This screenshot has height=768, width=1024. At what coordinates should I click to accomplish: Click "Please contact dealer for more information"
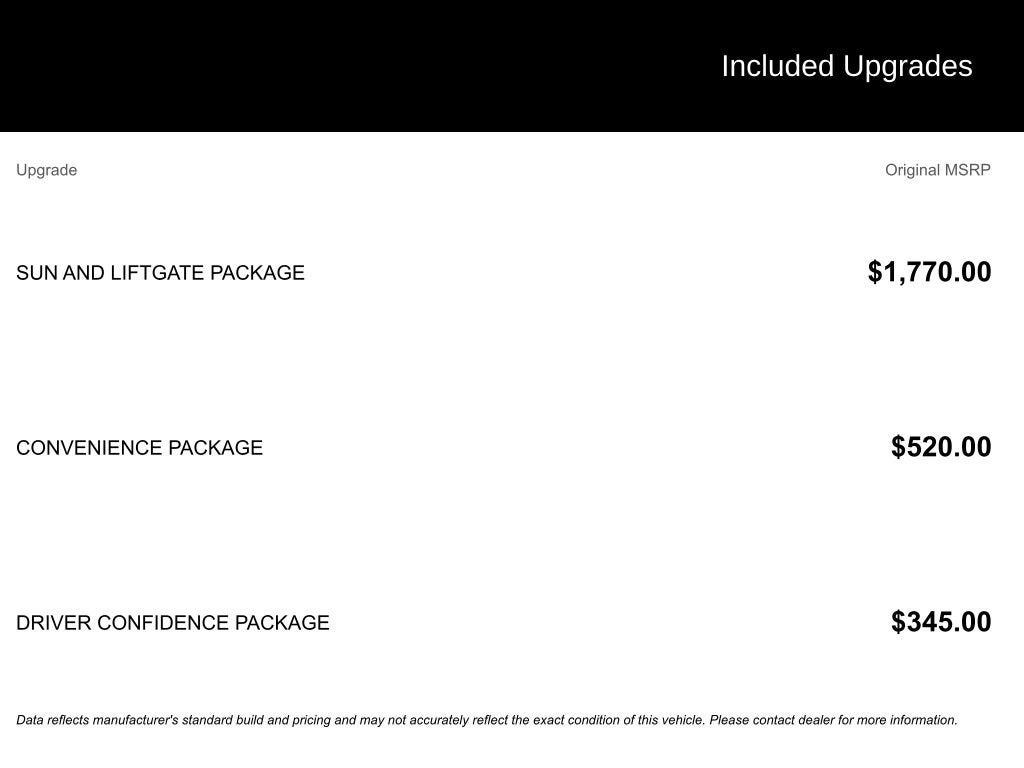tap(833, 720)
